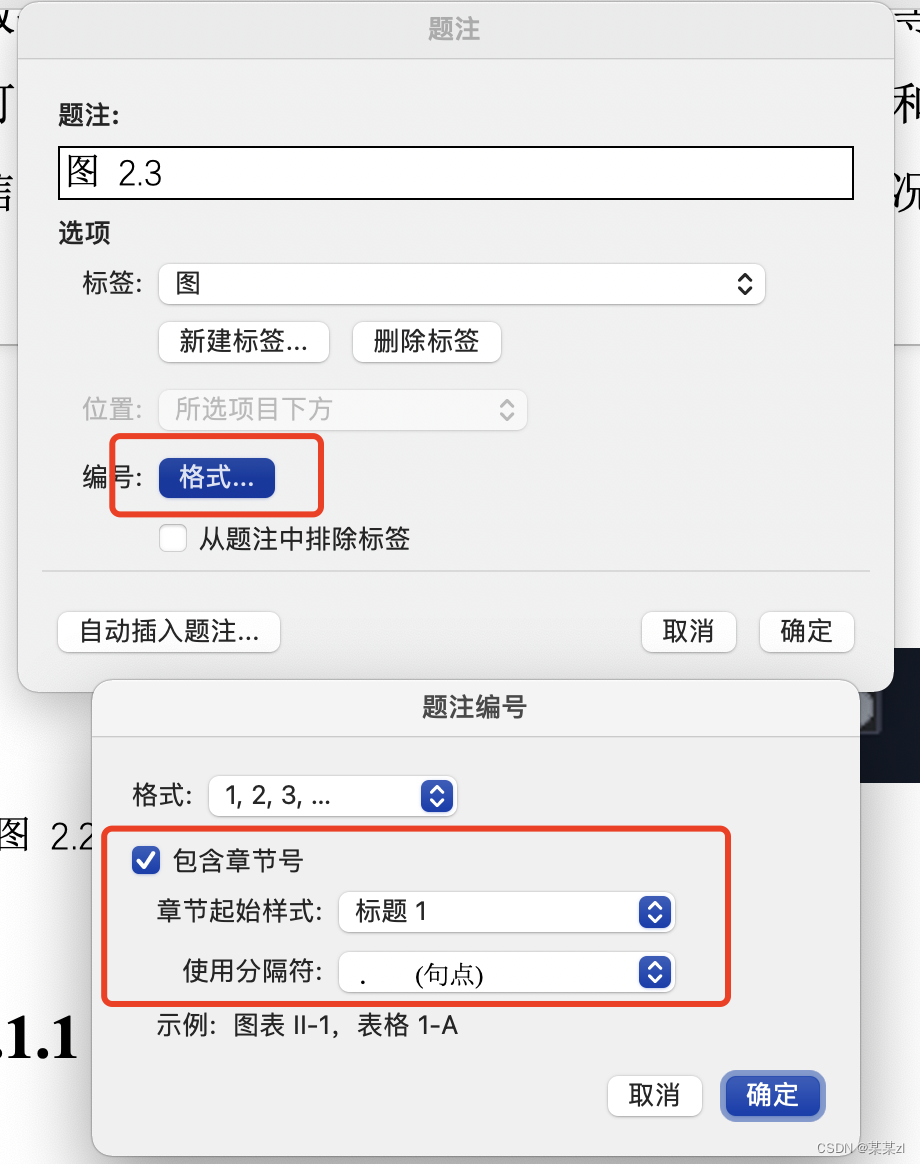
Task: Enable 从题注中排除标签 checkbox
Action: pos(173,538)
